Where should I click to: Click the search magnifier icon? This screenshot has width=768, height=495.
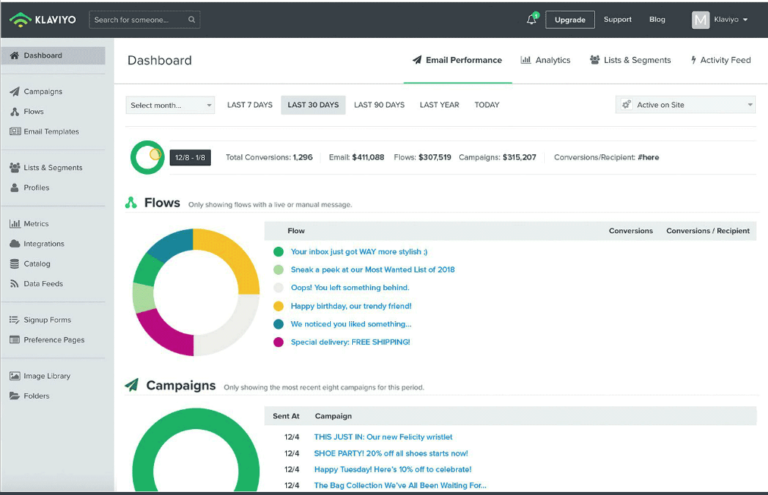pyautogui.click(x=192, y=20)
